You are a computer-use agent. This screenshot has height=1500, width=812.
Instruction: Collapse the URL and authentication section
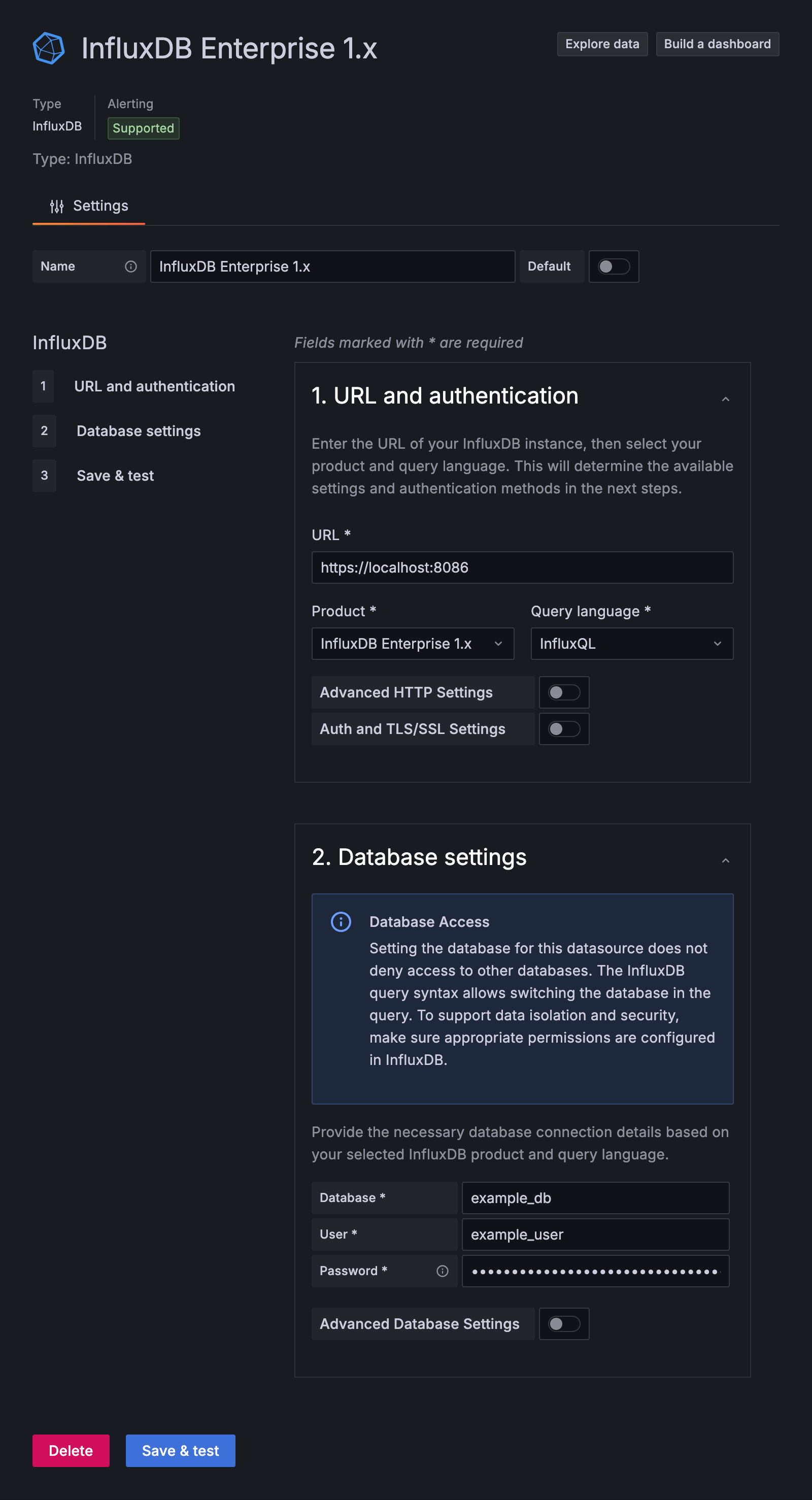725,399
